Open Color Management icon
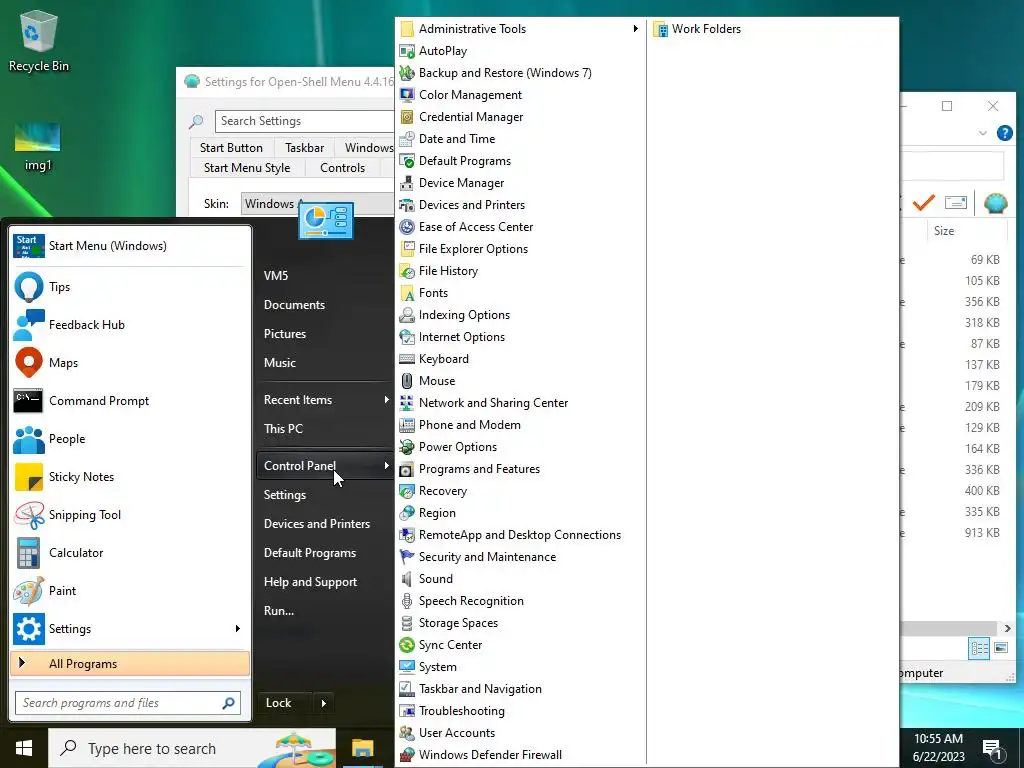Screen dimensions: 1024x768 (407, 95)
